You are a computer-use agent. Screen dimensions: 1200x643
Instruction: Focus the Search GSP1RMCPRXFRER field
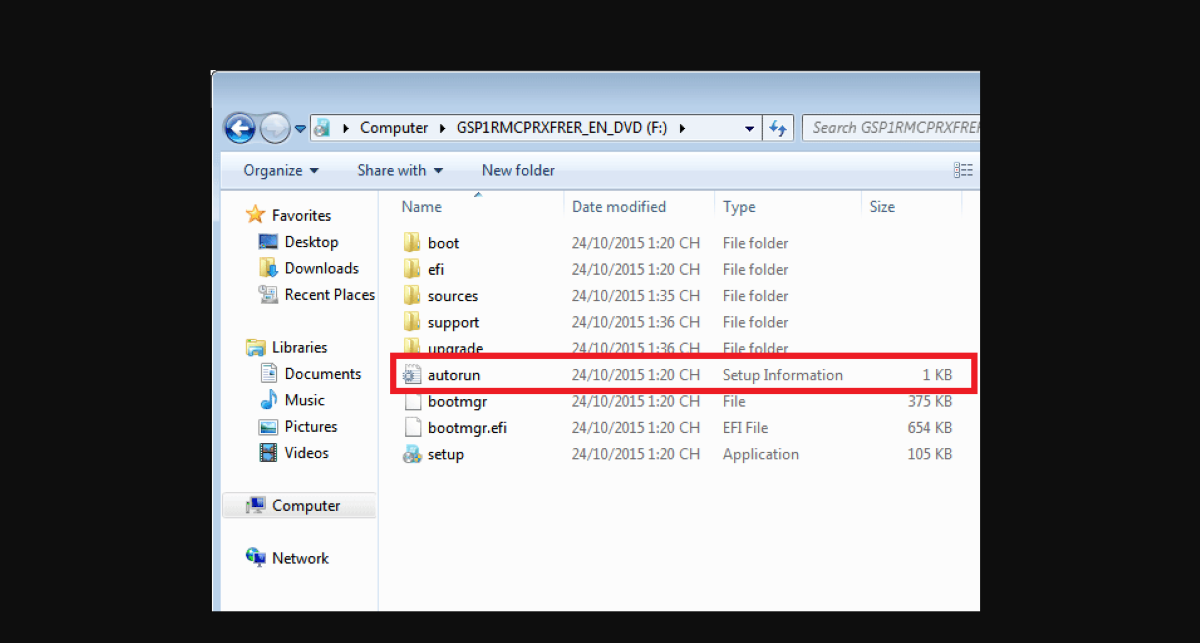click(x=891, y=128)
